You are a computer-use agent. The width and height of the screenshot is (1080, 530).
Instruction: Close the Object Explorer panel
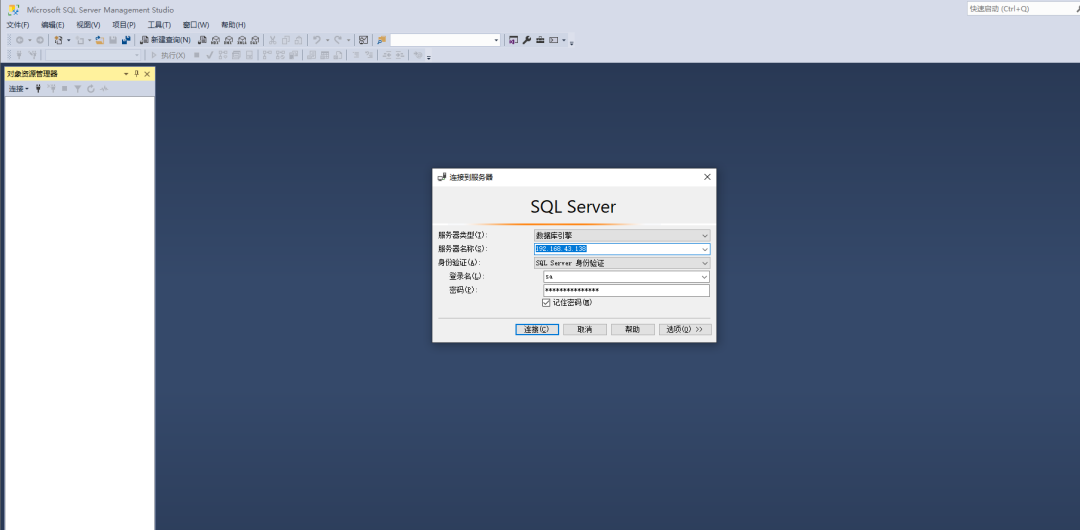coord(147,74)
